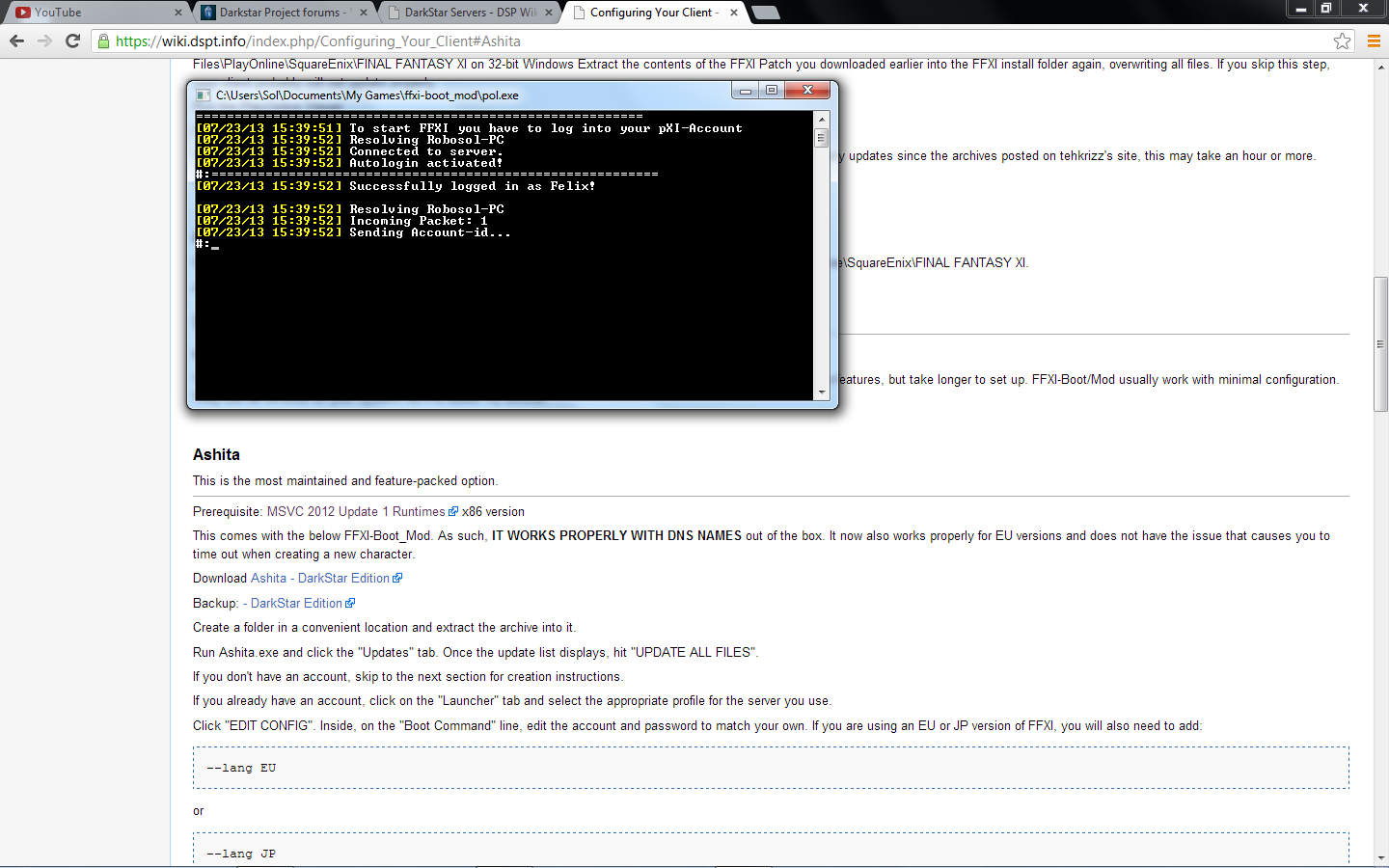Click the pol.exe console window icon
1389x868 pixels.
203,95
